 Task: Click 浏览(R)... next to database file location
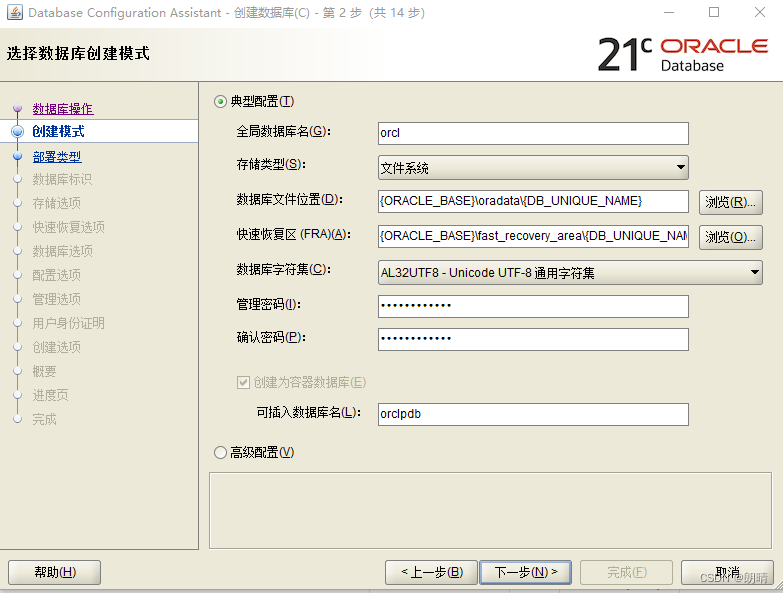(x=731, y=202)
